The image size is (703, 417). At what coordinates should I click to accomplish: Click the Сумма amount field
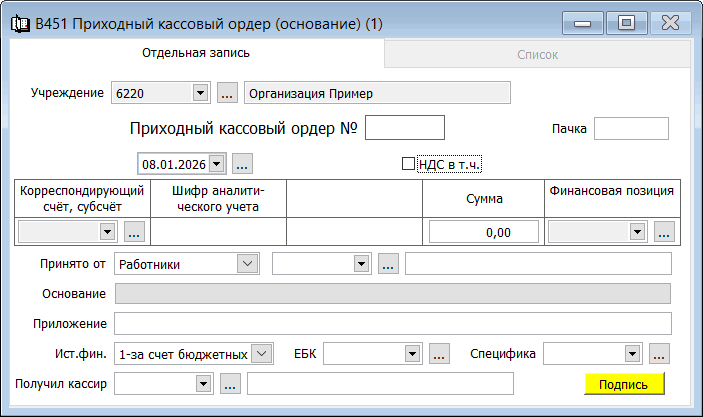click(x=484, y=232)
